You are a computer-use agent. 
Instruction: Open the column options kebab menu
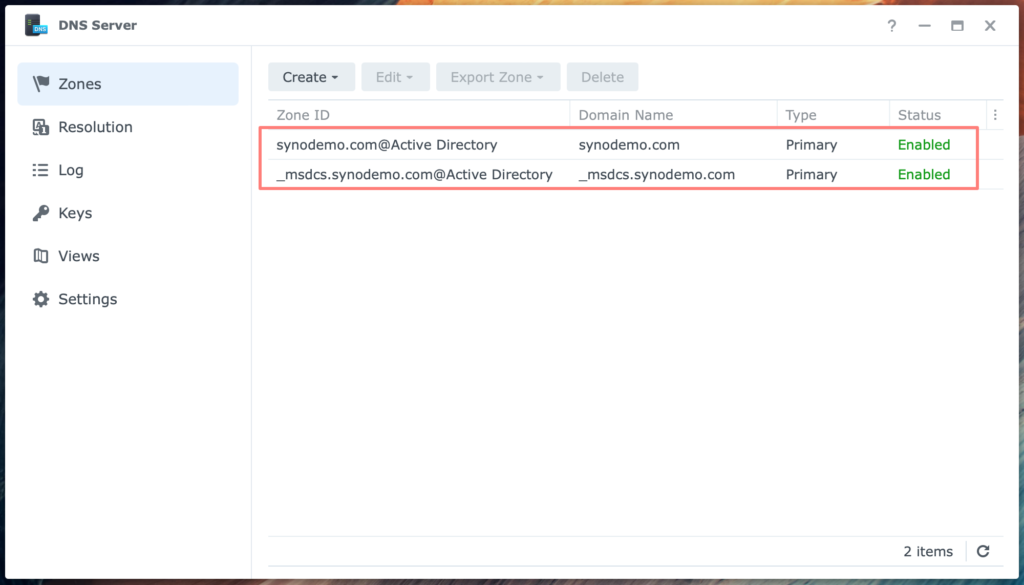[x=996, y=114]
